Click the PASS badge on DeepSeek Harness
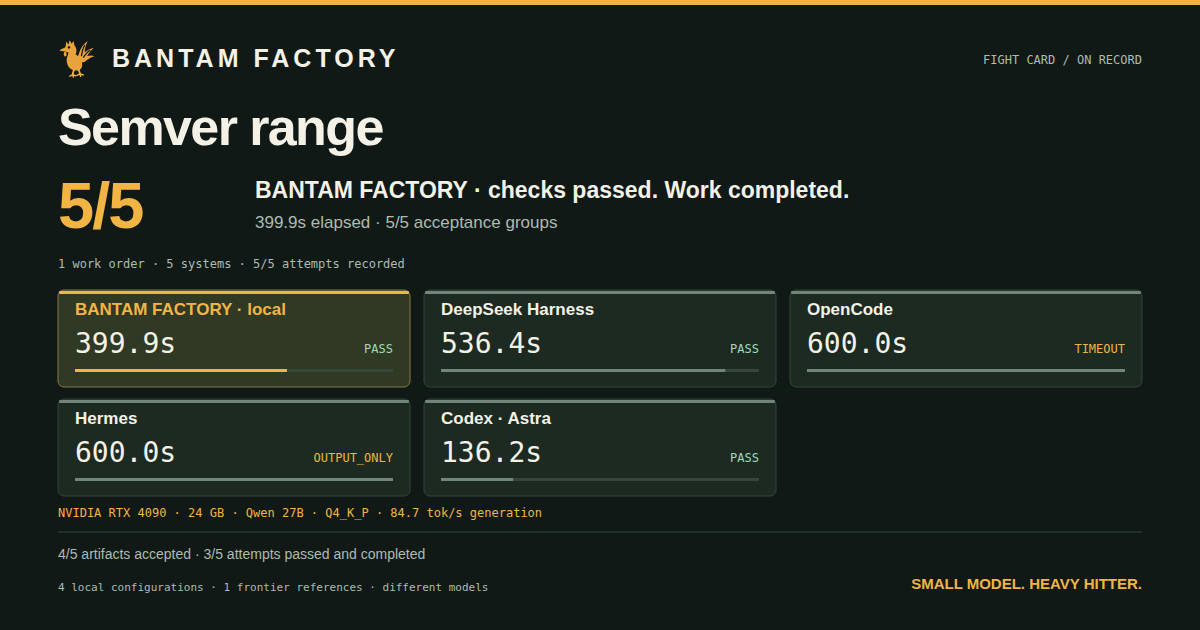Image resolution: width=1200 pixels, height=630 pixels. pyautogui.click(x=744, y=349)
